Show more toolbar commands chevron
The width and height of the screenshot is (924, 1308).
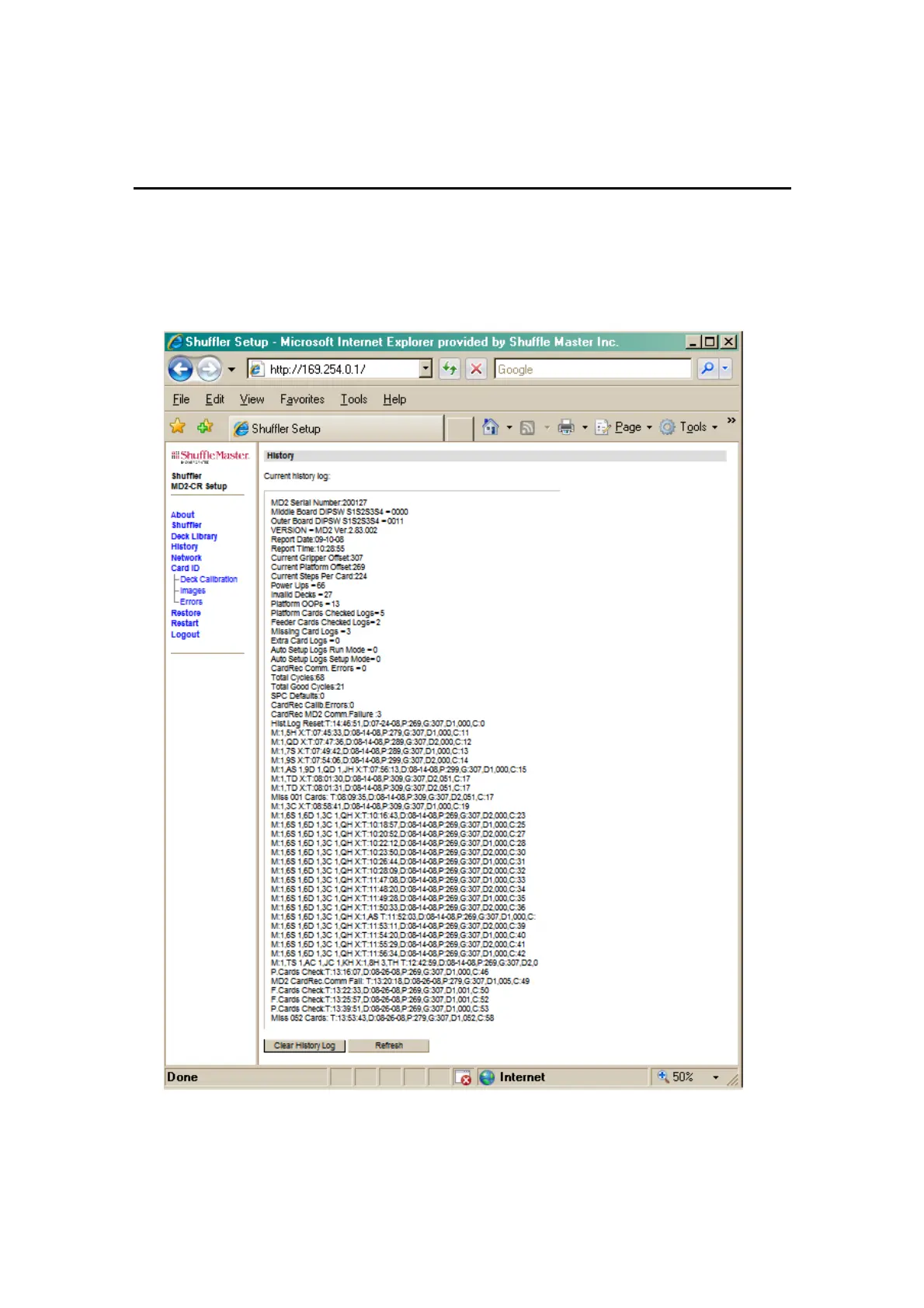[731, 420]
